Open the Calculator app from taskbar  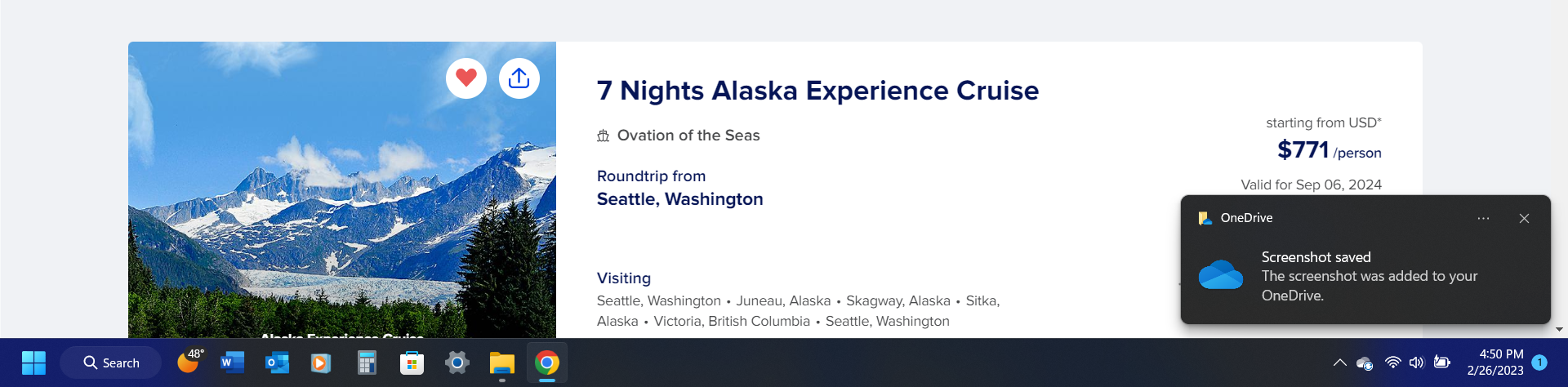367,363
